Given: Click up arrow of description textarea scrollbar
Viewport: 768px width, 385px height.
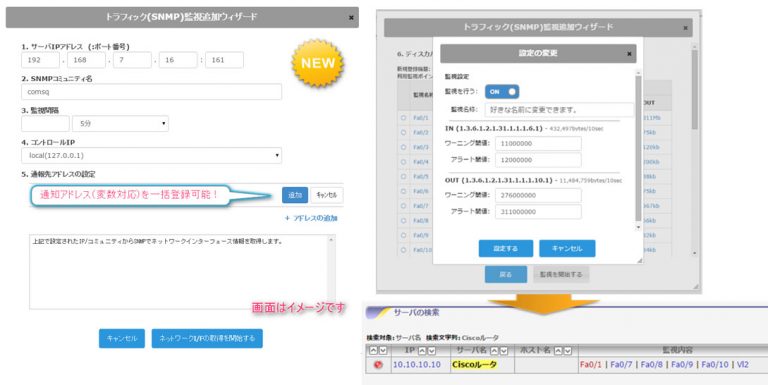Looking at the screenshot, I should 332,240.
